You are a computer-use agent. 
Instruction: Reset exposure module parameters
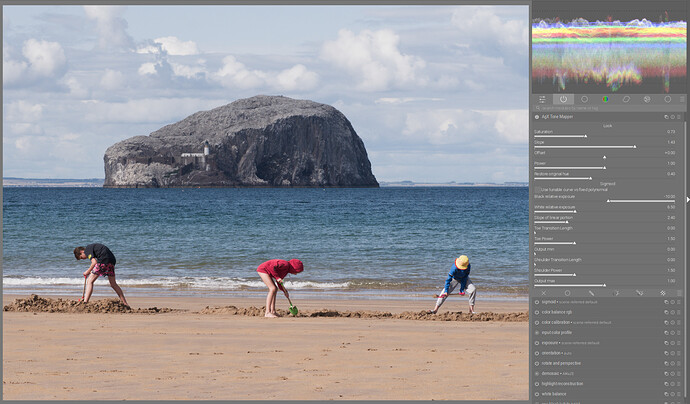coord(672,343)
